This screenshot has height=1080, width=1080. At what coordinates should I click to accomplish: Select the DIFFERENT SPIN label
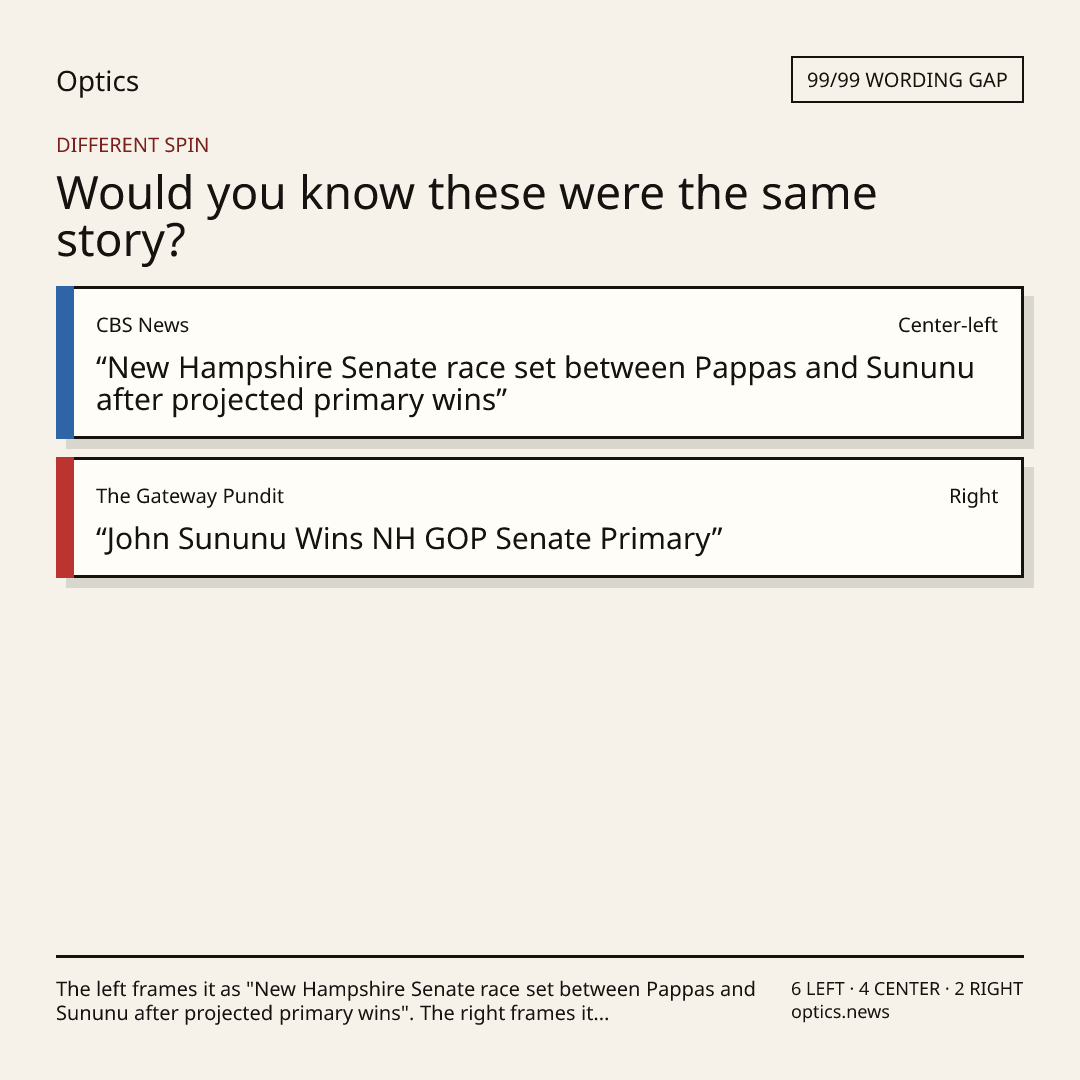pos(132,145)
